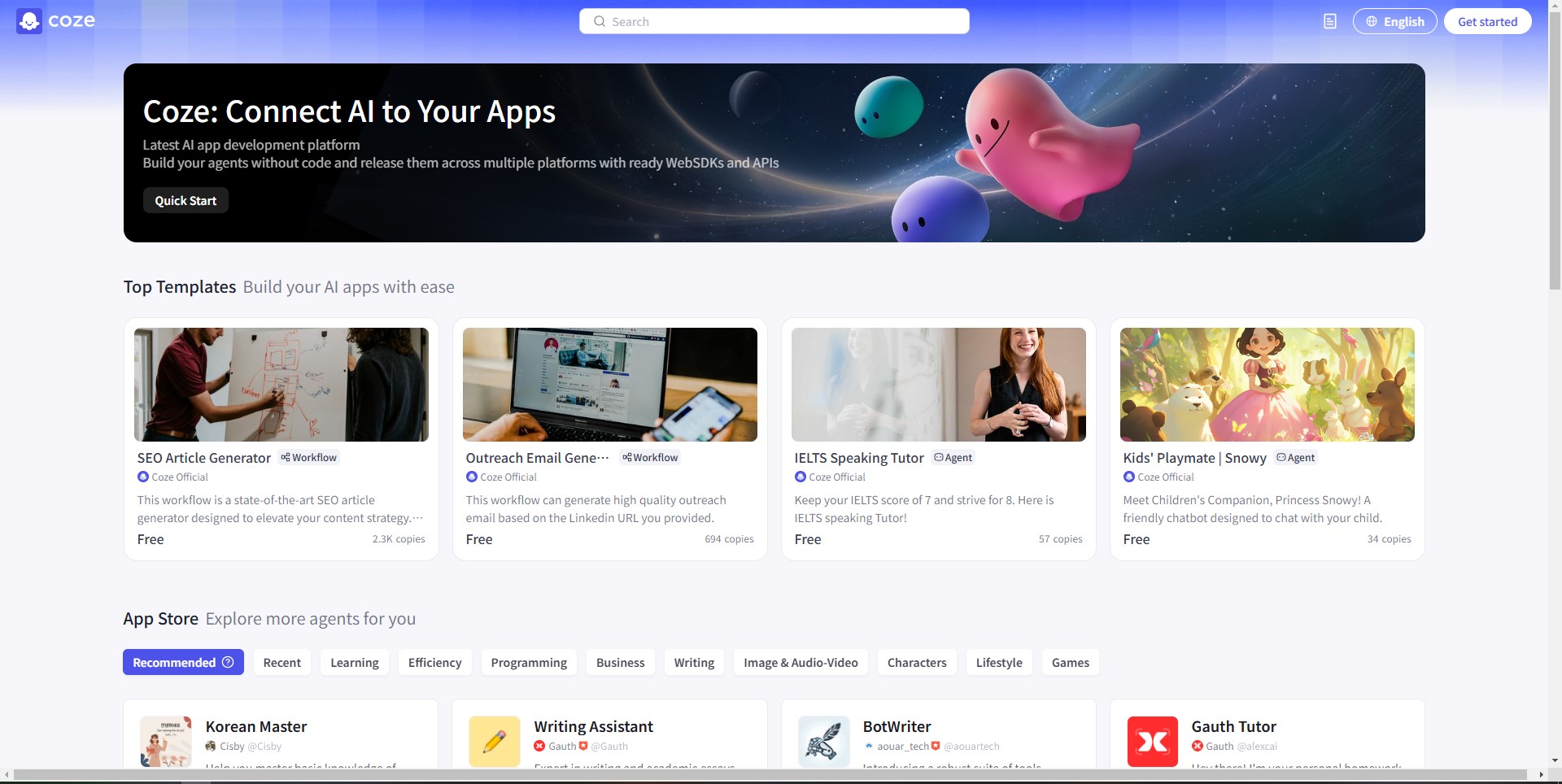This screenshot has height=784, width=1562.
Task: Open the Games tab
Action: 1071,662
